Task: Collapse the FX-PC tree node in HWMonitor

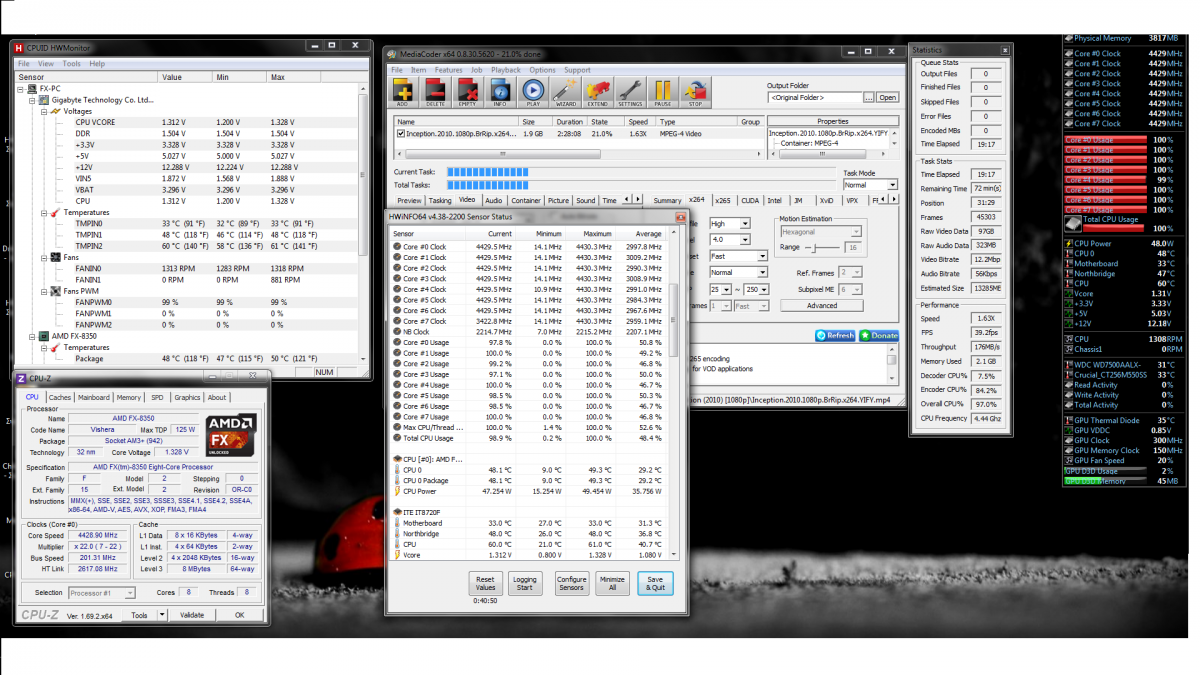Action: [x=21, y=89]
